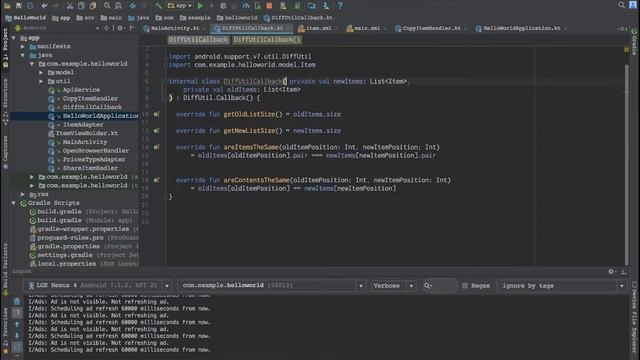Click the Save All toolbar icon
This screenshot has height=360, width=640.
18,5
